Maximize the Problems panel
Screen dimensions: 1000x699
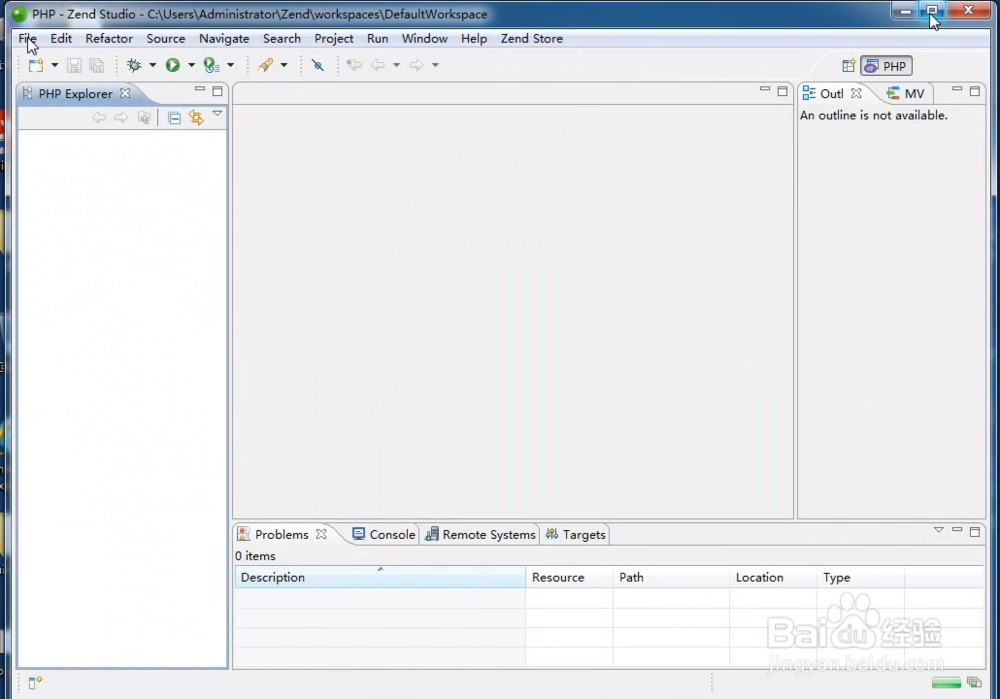point(974,531)
